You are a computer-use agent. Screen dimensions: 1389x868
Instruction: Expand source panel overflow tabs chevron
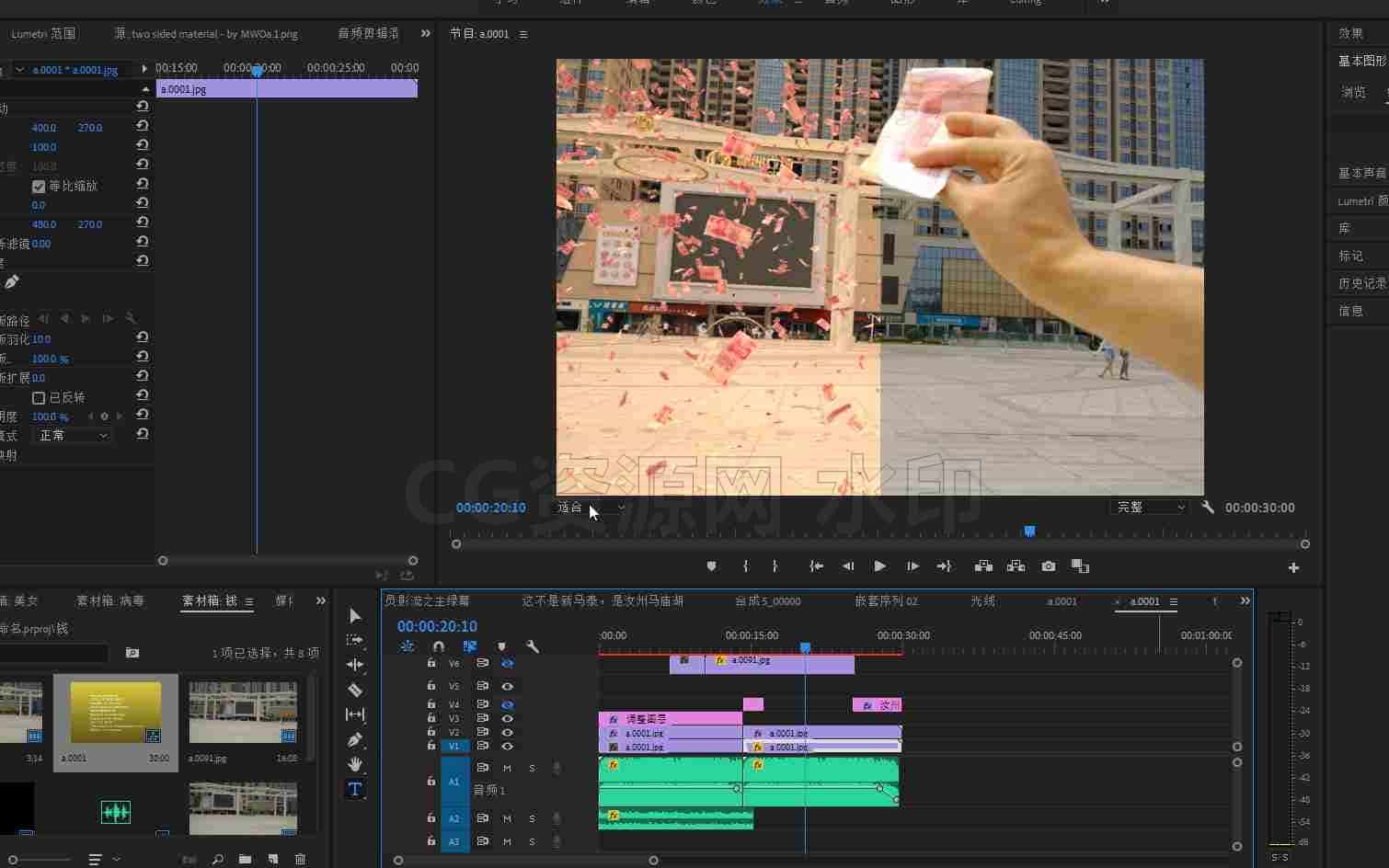(x=425, y=33)
